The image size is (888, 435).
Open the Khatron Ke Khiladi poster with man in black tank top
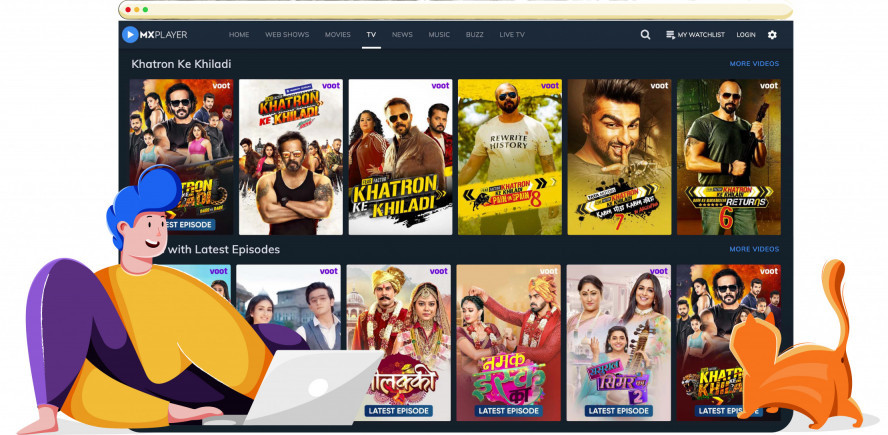pyautogui.click(x=291, y=157)
